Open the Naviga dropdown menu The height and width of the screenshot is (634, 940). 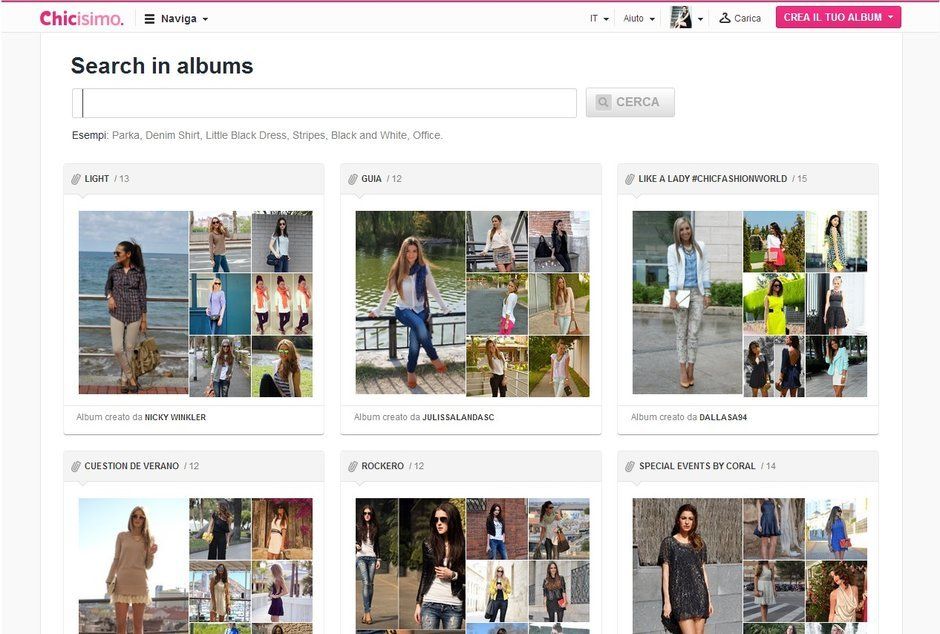[x=177, y=19]
